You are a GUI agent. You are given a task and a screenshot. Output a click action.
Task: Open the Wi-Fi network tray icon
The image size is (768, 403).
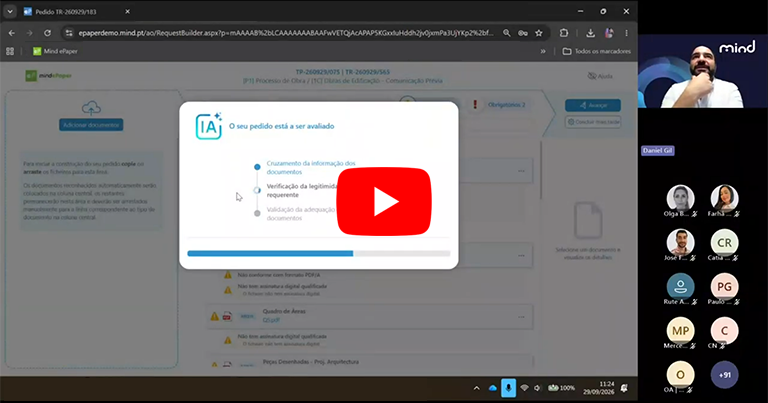(x=525, y=388)
